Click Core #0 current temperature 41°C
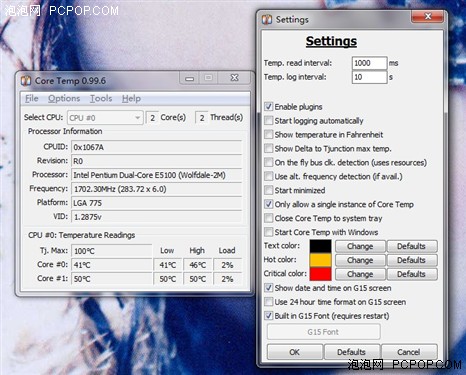Image resolution: width=466 pixels, height=375 pixels. point(112,265)
